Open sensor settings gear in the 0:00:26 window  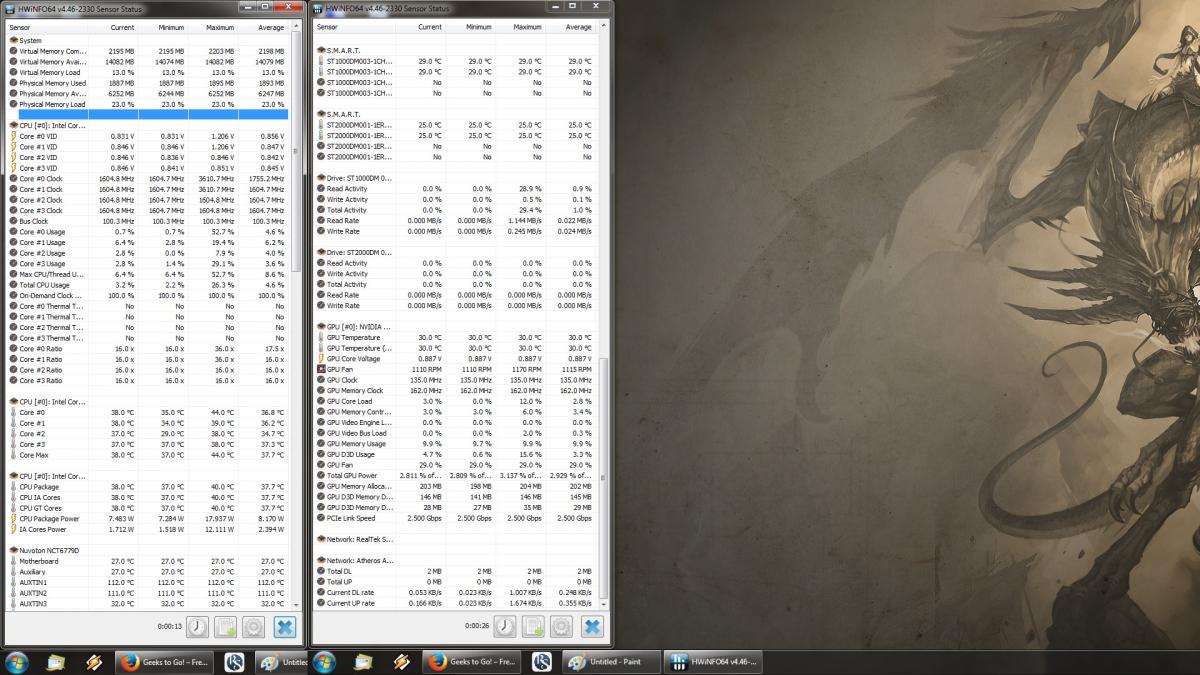562,627
